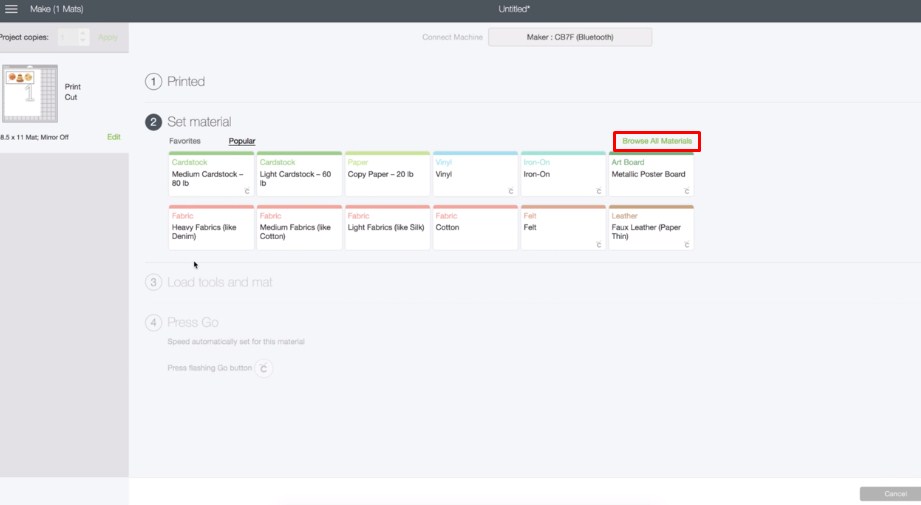The width and height of the screenshot is (921, 505).
Task: Select Light Fabrics (like Silk)
Action: [387, 227]
